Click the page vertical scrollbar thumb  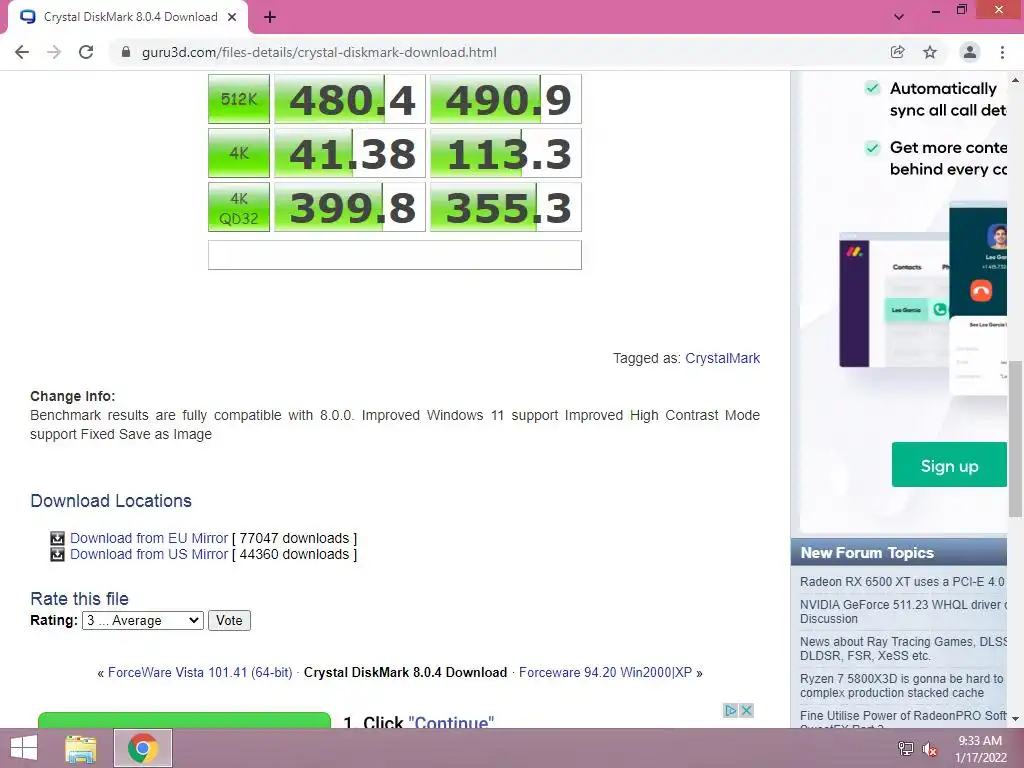coord(1016,438)
